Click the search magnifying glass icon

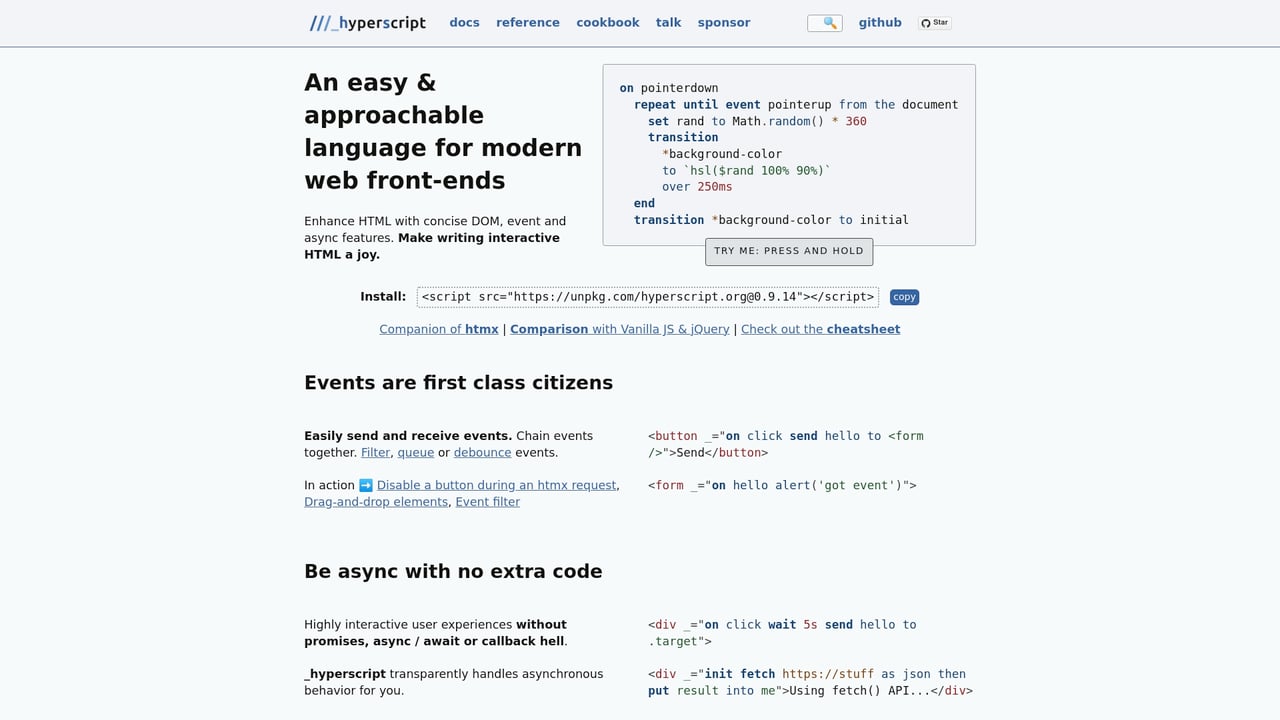(x=824, y=22)
